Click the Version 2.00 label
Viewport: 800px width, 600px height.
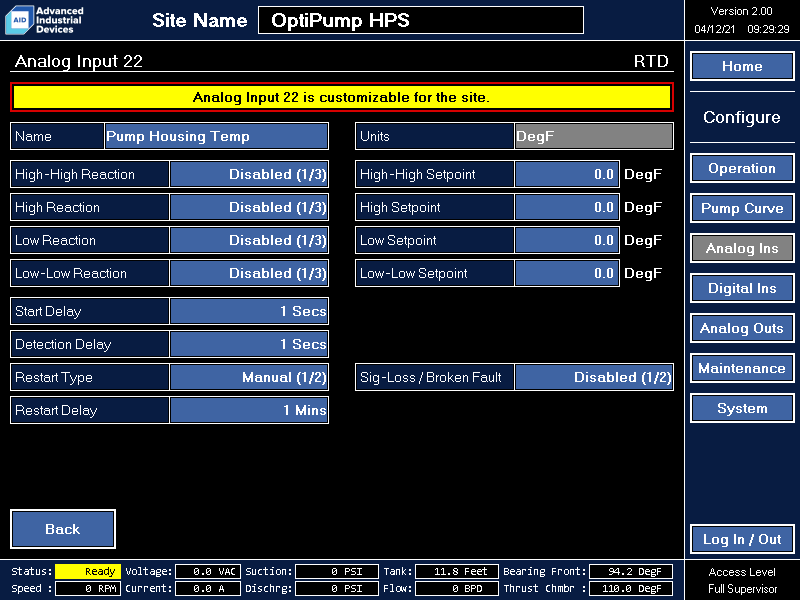[x=741, y=11]
